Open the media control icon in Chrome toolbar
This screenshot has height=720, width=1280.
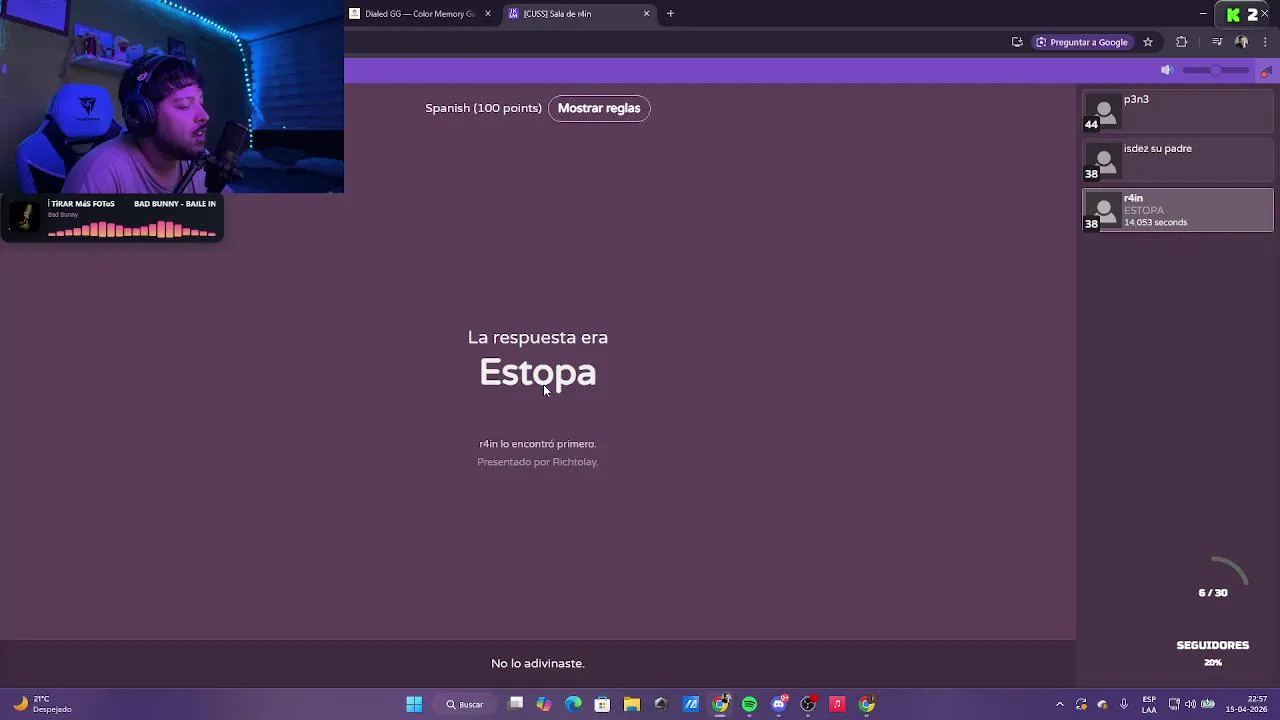[x=1217, y=42]
